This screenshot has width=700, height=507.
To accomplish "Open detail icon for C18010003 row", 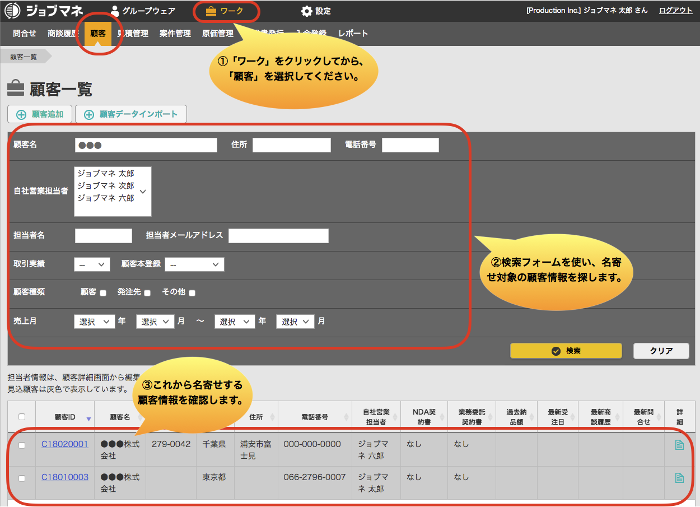I will coord(679,478).
